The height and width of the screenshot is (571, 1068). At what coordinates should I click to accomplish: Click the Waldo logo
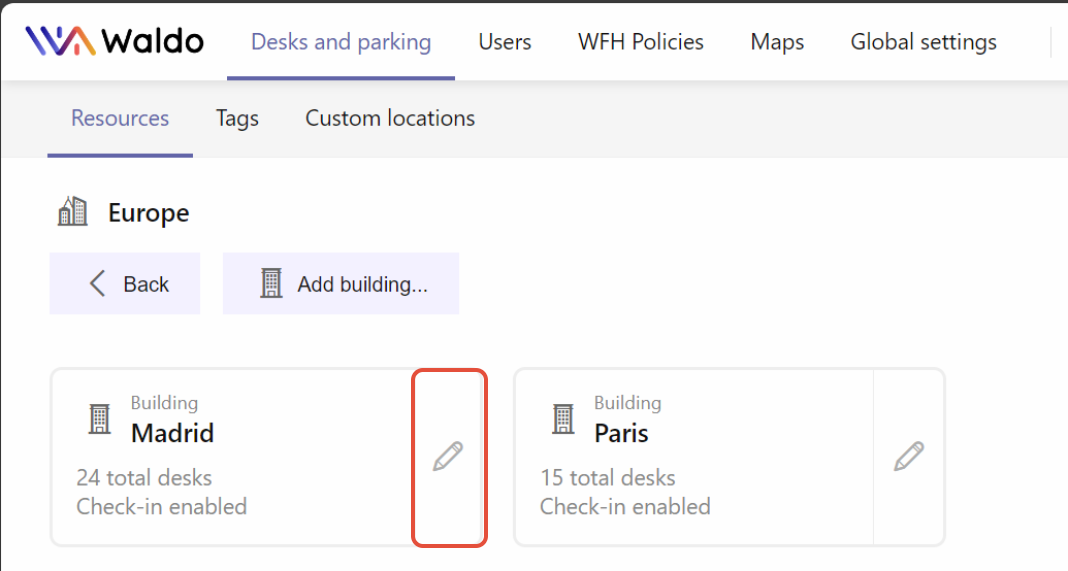click(x=114, y=41)
